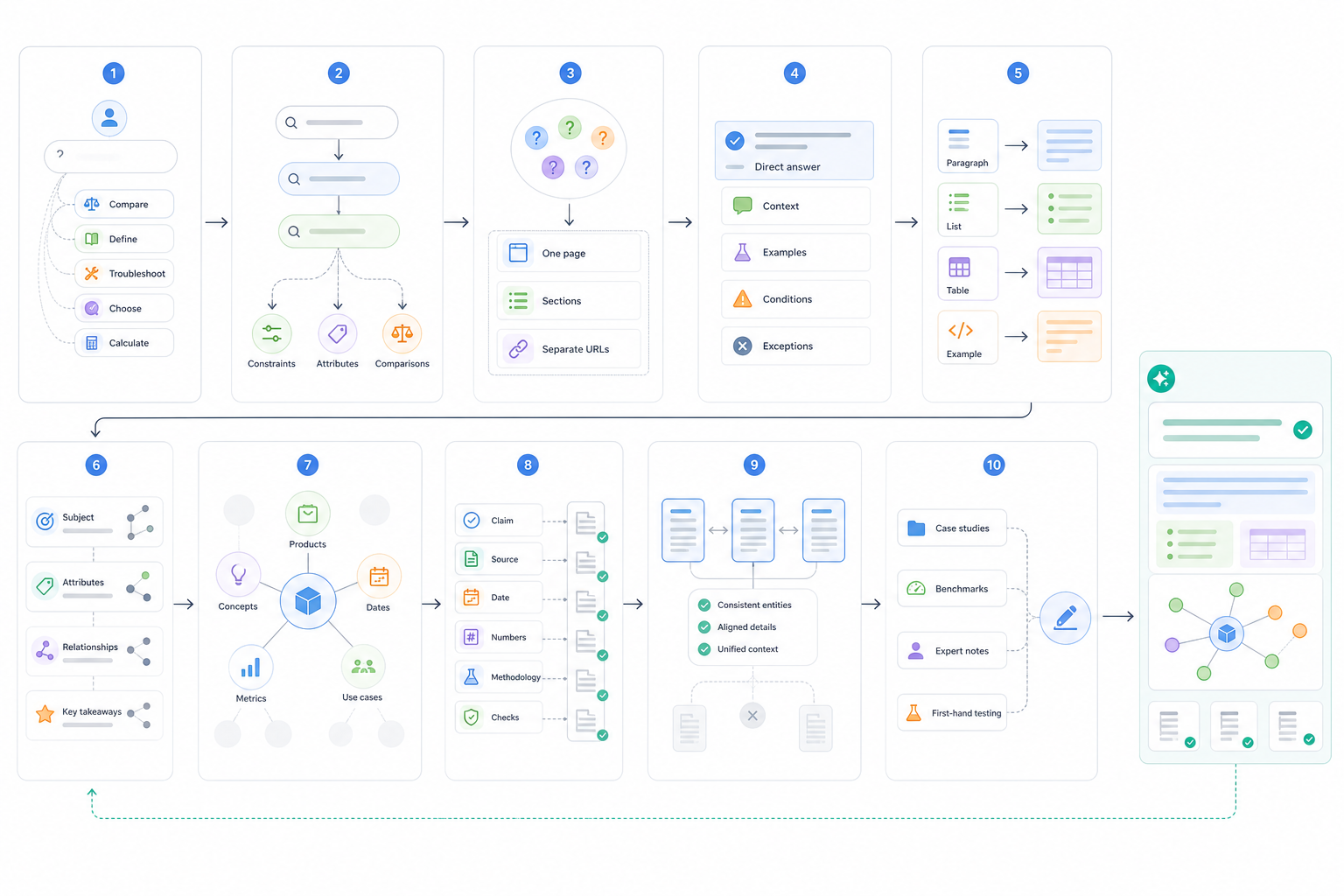Toggle the Unified context check
Image resolution: width=1344 pixels, height=896 pixels.
(704, 649)
